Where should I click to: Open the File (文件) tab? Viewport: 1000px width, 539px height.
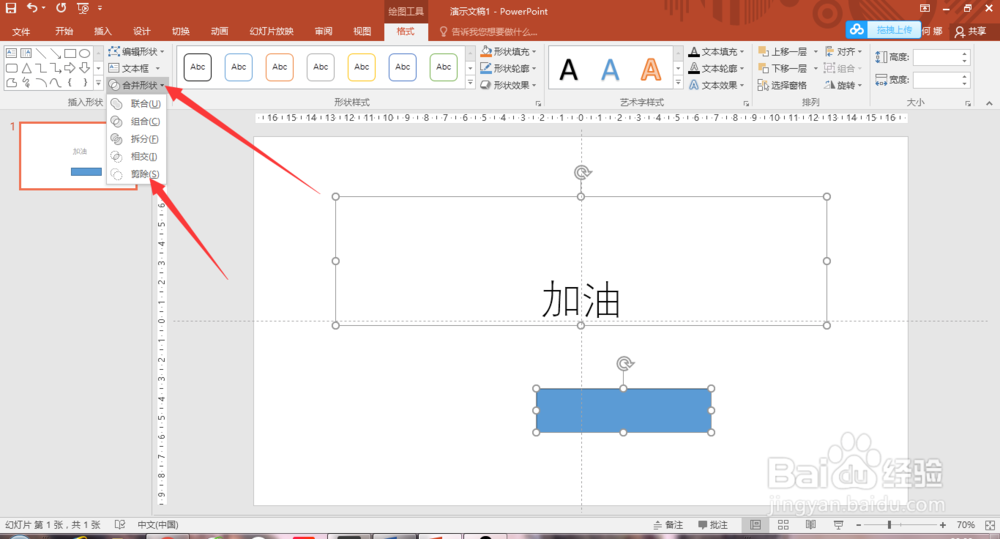21,31
